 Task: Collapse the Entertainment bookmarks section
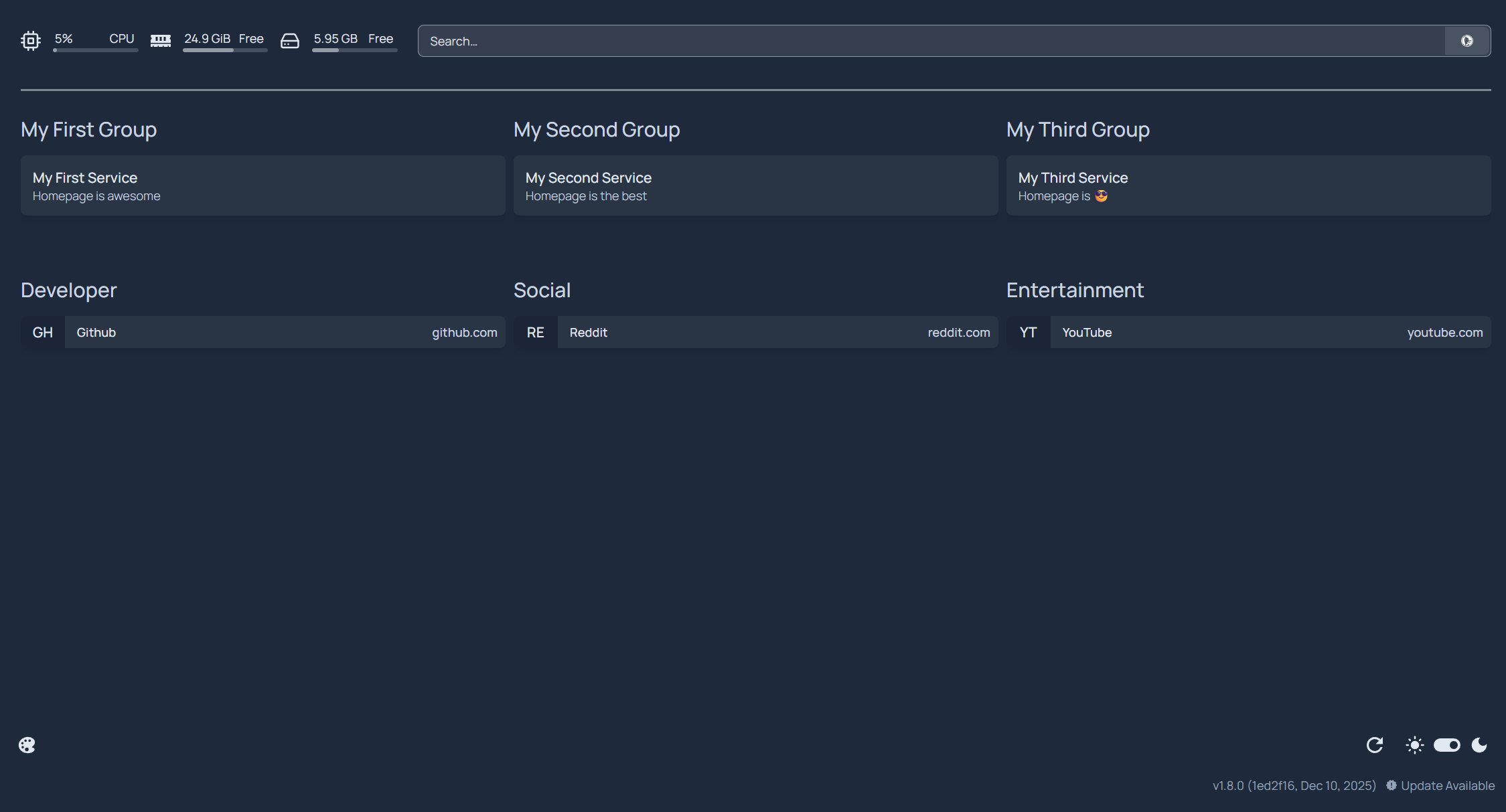tap(1075, 290)
